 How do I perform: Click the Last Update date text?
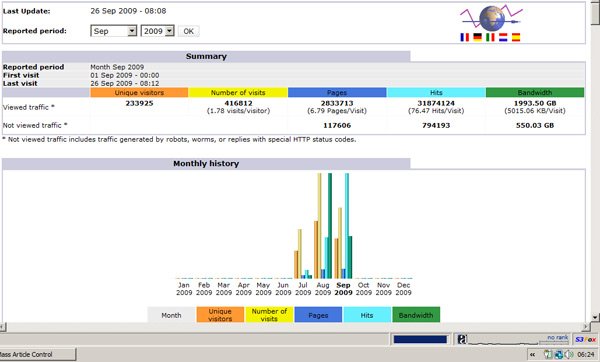[x=128, y=11]
